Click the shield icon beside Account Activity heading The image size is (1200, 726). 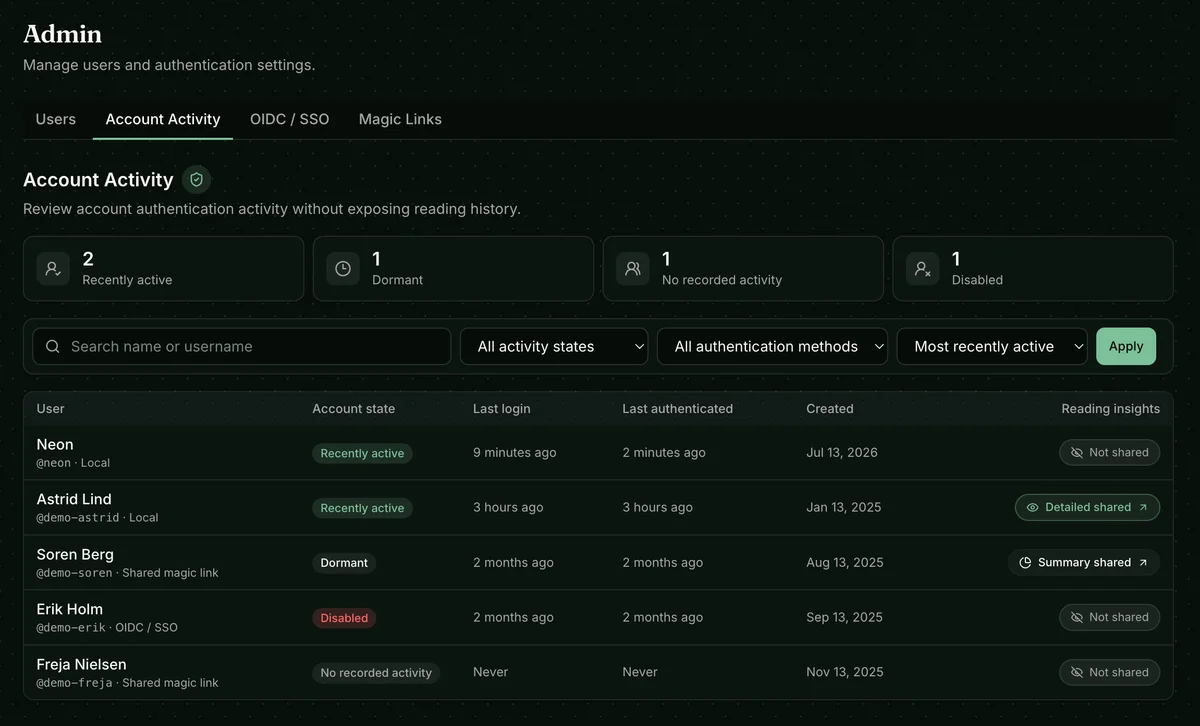coord(197,179)
